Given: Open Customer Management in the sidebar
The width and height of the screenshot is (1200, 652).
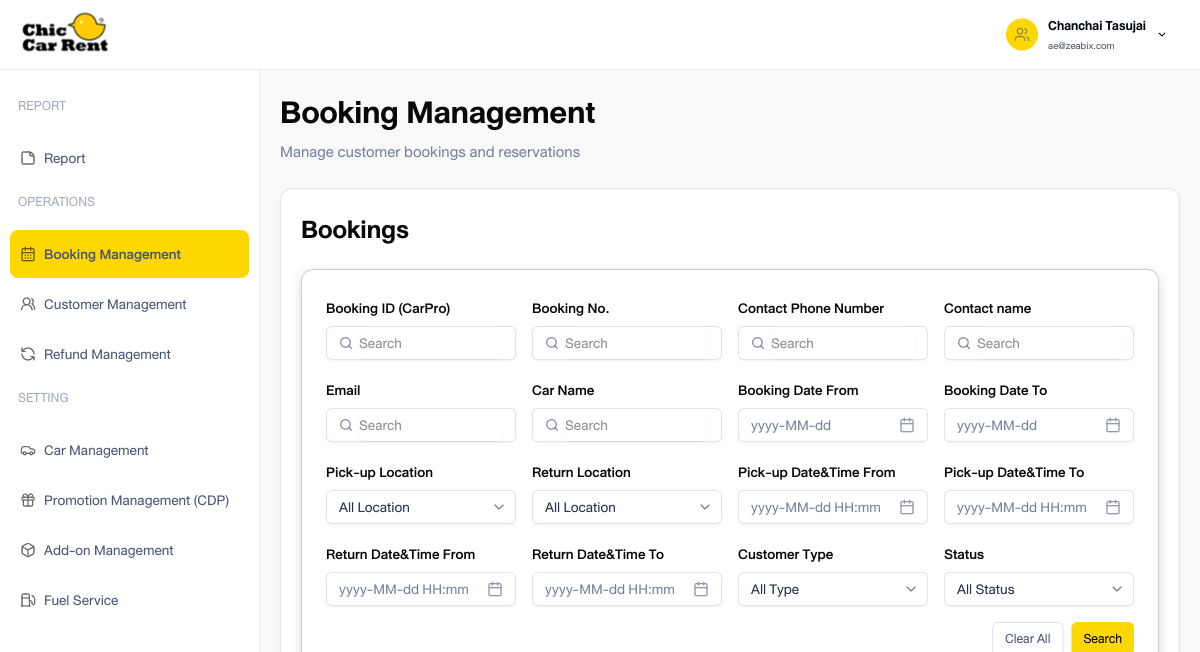Looking at the screenshot, I should [x=129, y=304].
